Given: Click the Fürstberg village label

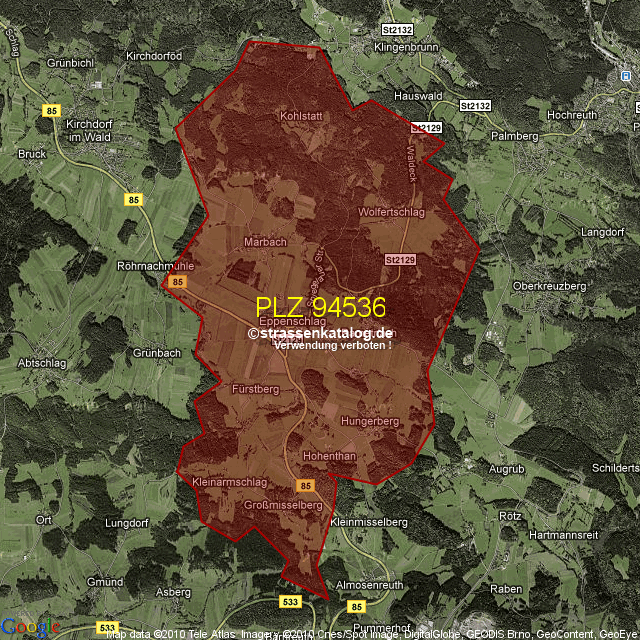Looking at the screenshot, I should 253,387.
